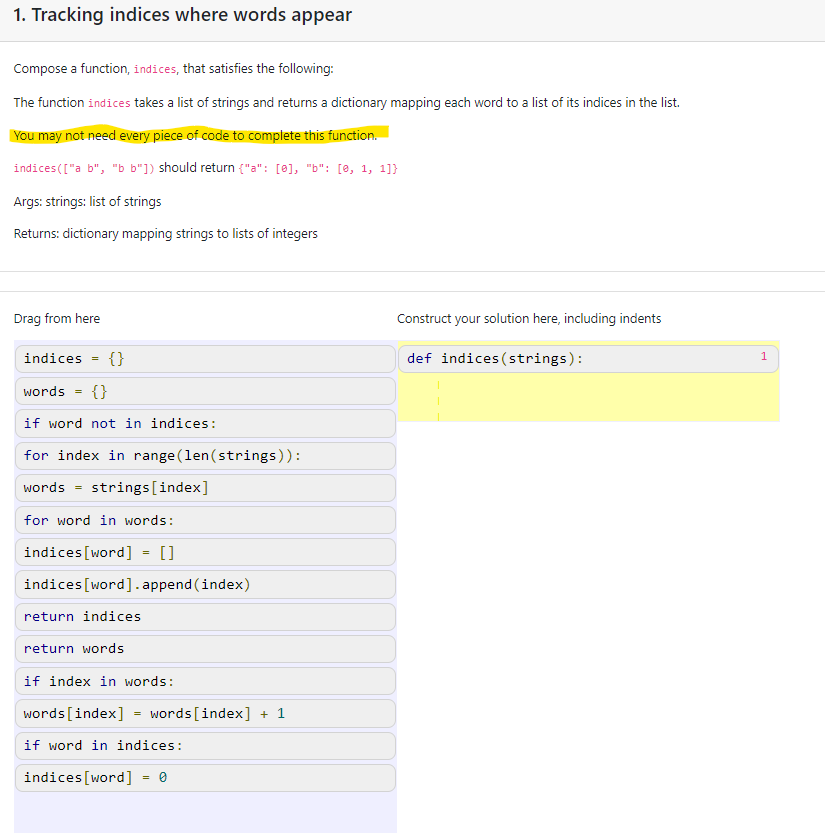Click the "words = strings[index]" block

pos(205,487)
